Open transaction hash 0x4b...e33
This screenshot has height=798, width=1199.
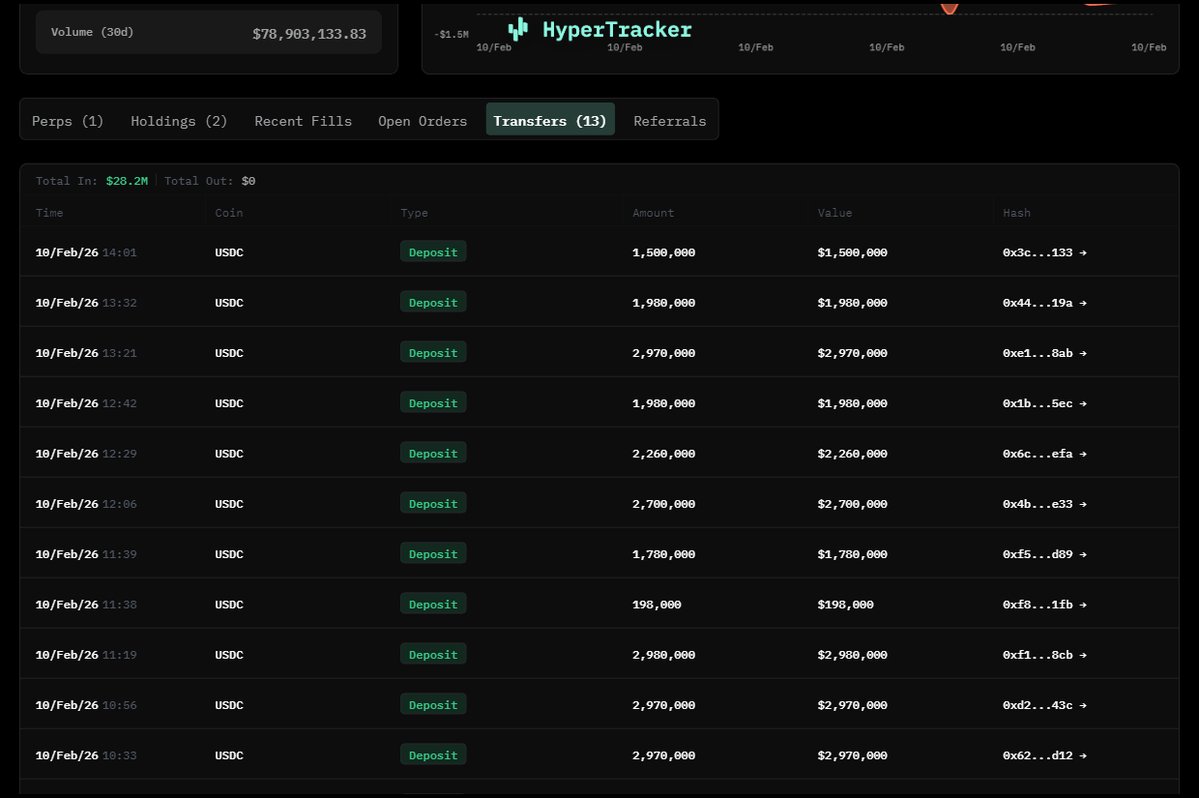pos(1038,504)
